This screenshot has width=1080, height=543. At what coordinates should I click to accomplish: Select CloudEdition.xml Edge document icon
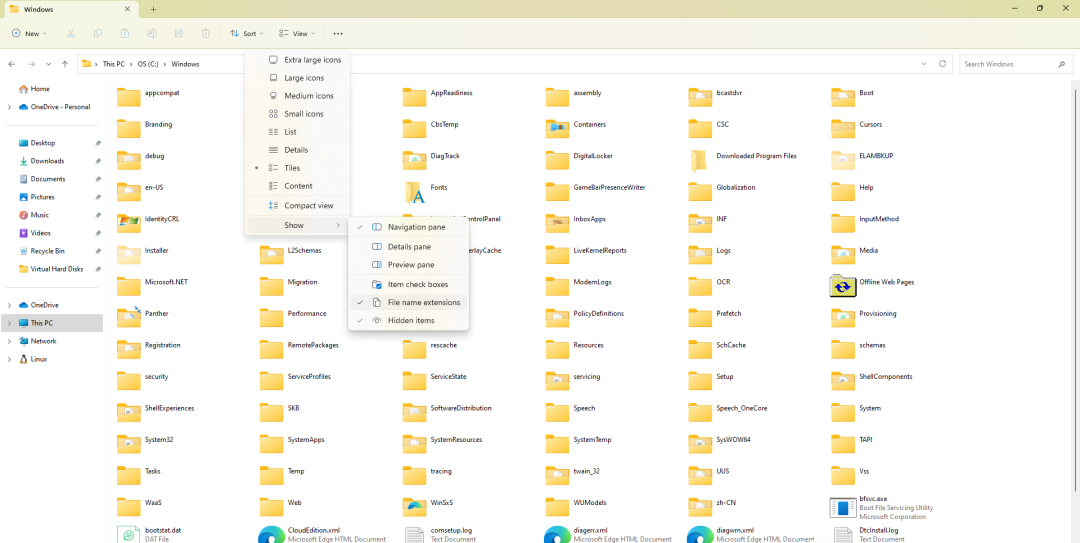coord(271,535)
